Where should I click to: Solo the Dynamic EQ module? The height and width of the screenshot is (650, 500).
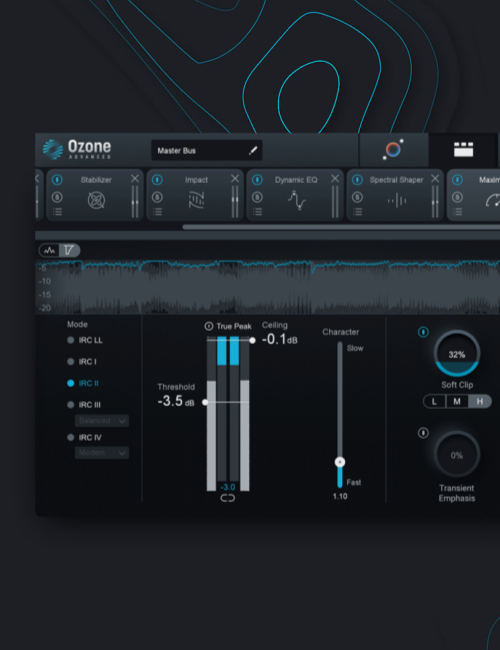257,197
